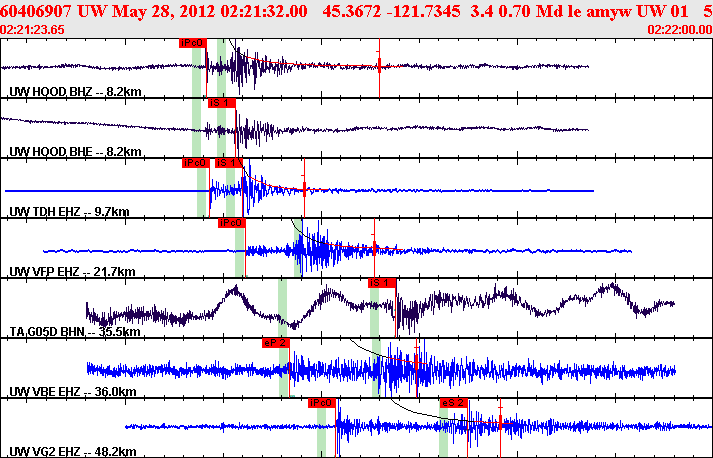Click the 'UW HOOD BHE -- 8.2km' station label
713x458 pixels.
coord(75,152)
